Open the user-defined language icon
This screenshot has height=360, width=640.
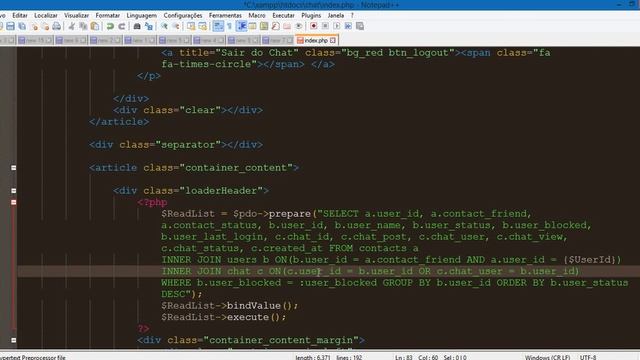click(253, 26)
